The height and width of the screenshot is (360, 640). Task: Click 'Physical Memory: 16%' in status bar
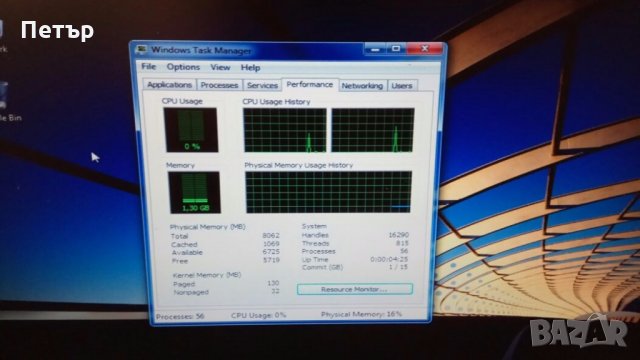pyautogui.click(x=361, y=314)
